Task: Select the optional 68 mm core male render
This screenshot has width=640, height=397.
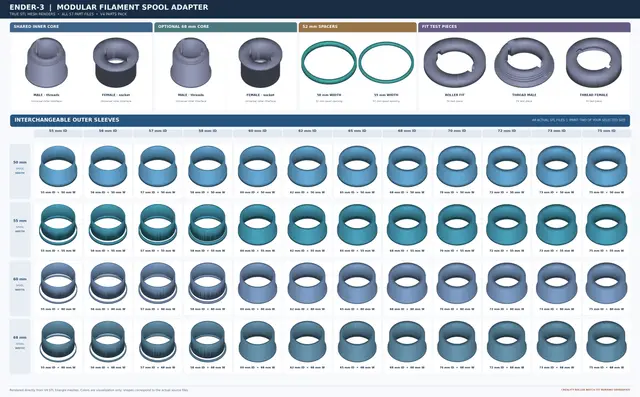Action: 191,62
